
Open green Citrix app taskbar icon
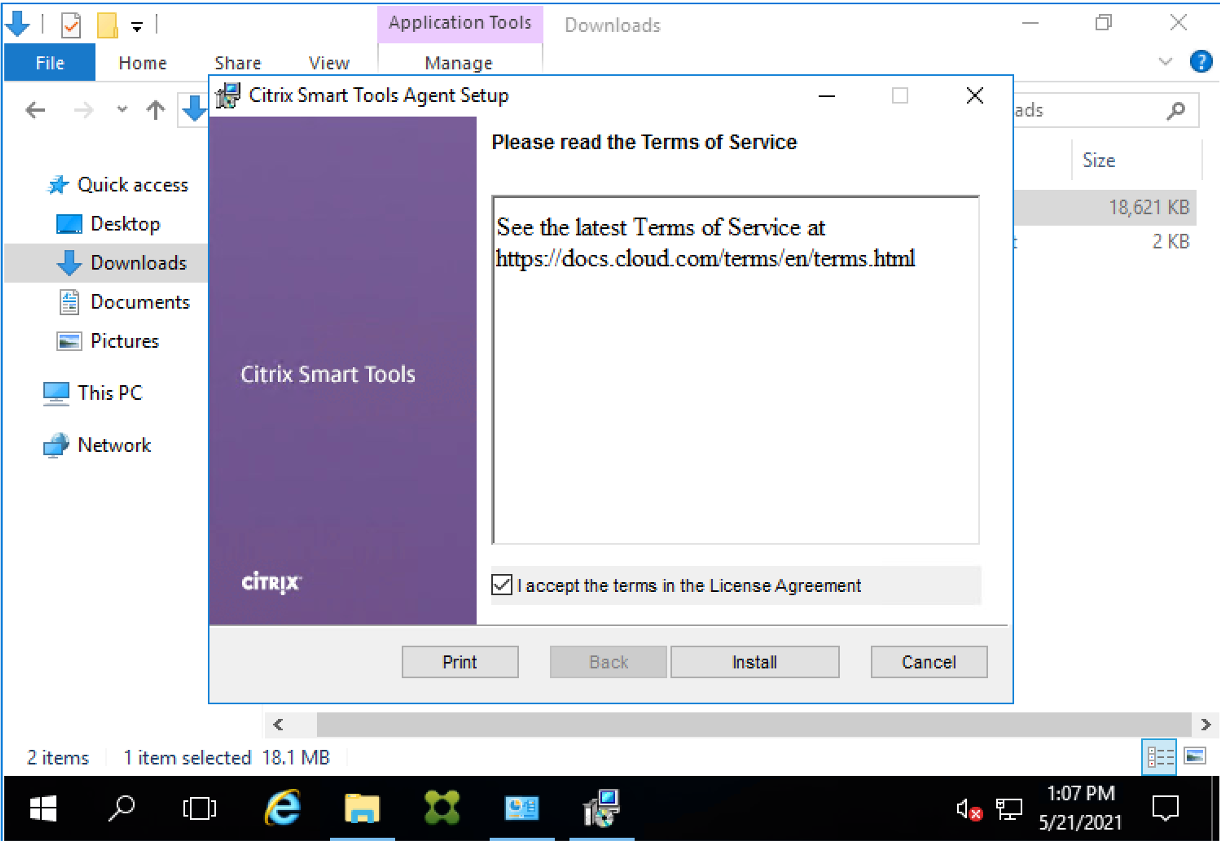coord(441,809)
